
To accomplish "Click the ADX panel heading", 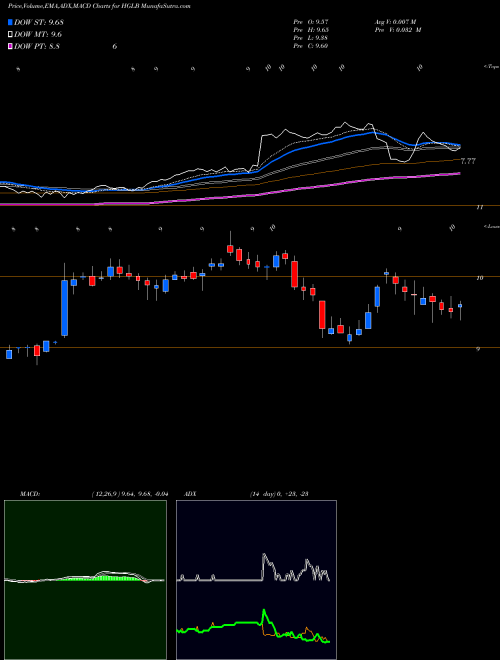I will click(190, 494).
